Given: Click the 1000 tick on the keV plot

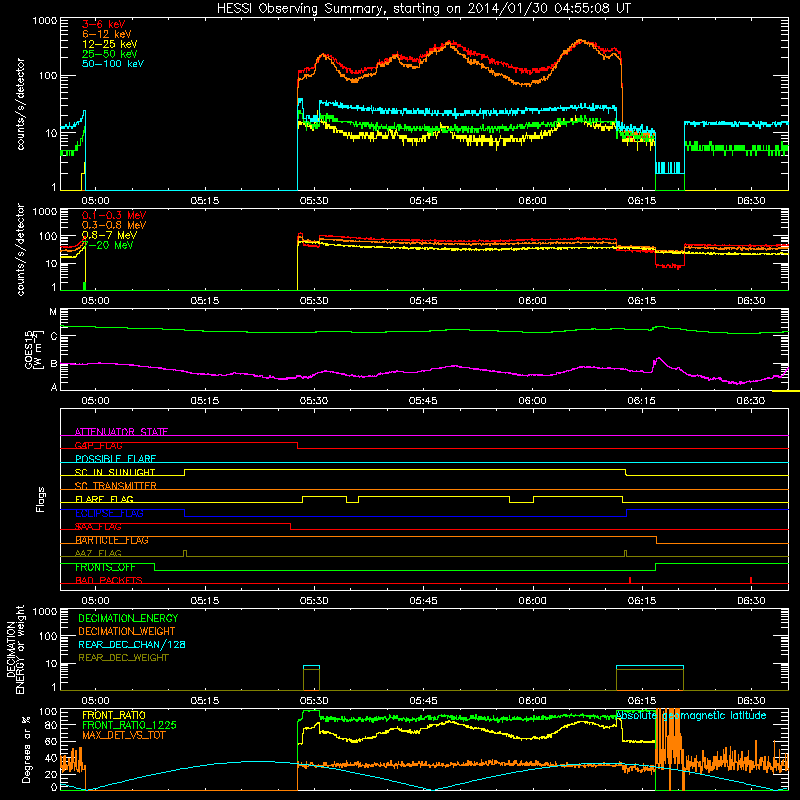Looking at the screenshot, I should tap(45, 21).
